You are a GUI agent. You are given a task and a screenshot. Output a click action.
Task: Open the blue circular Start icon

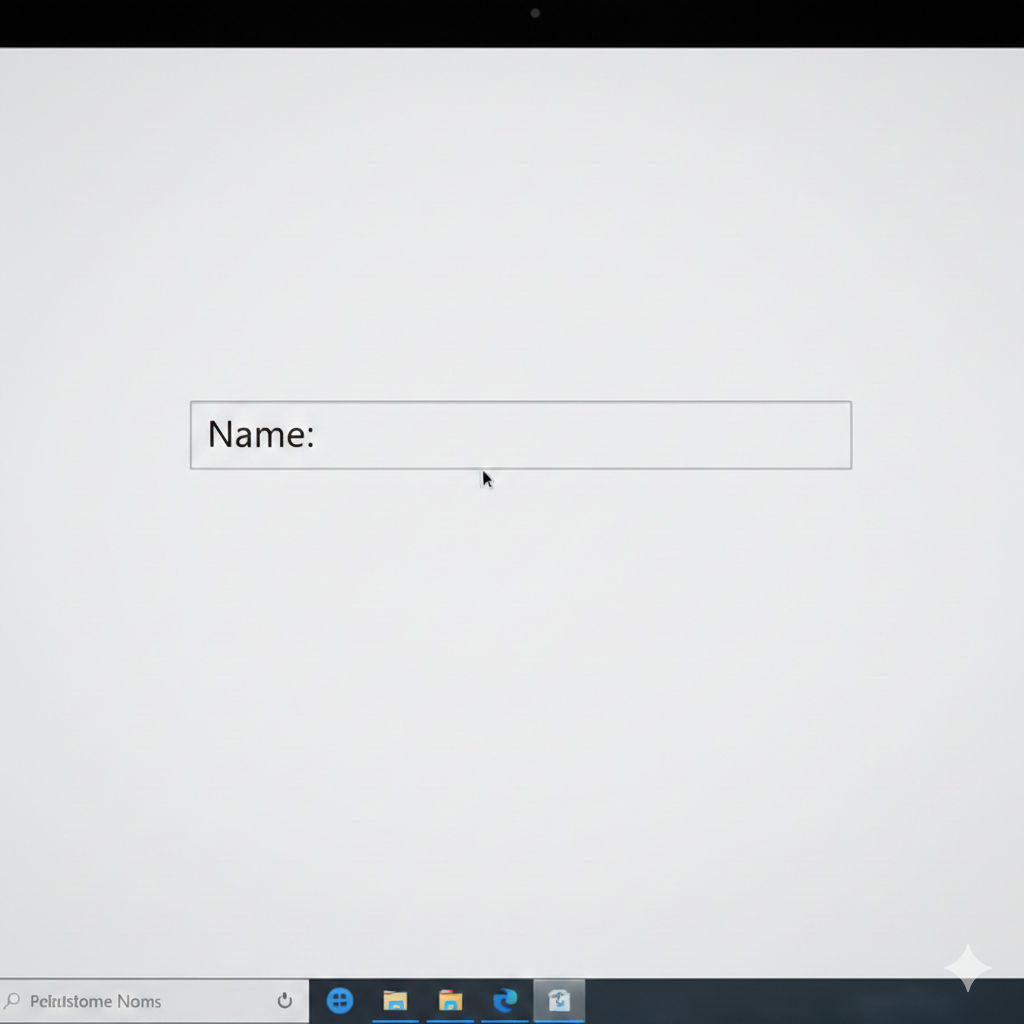click(x=340, y=1000)
